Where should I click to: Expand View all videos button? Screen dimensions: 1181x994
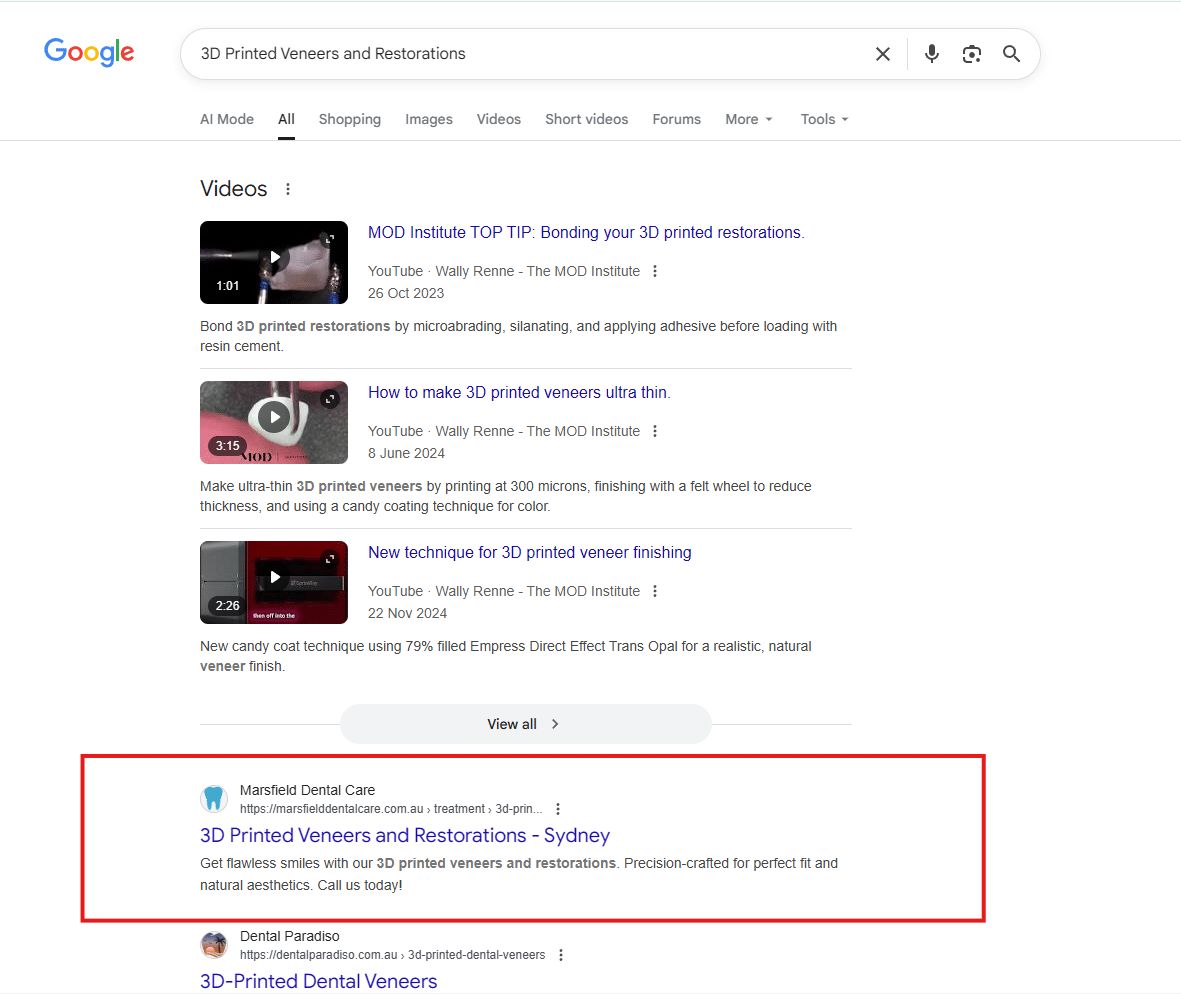tap(525, 724)
